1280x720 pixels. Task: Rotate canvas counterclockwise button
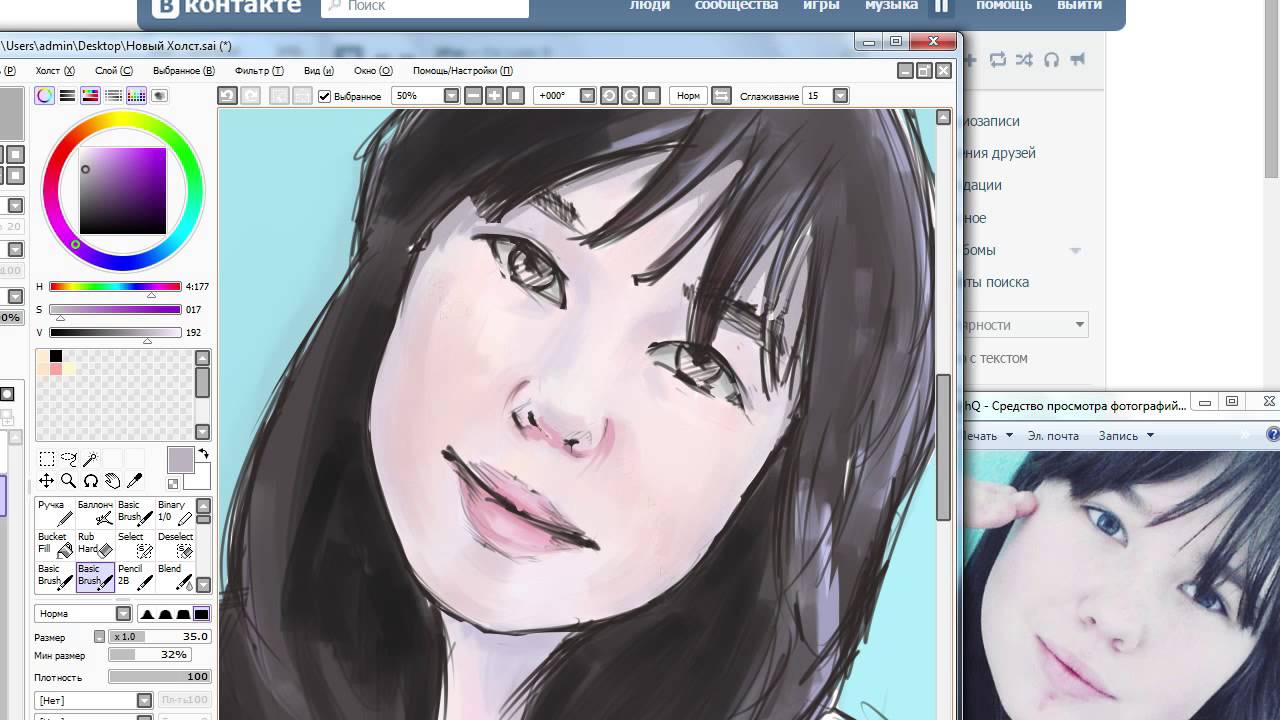pyautogui.click(x=609, y=96)
